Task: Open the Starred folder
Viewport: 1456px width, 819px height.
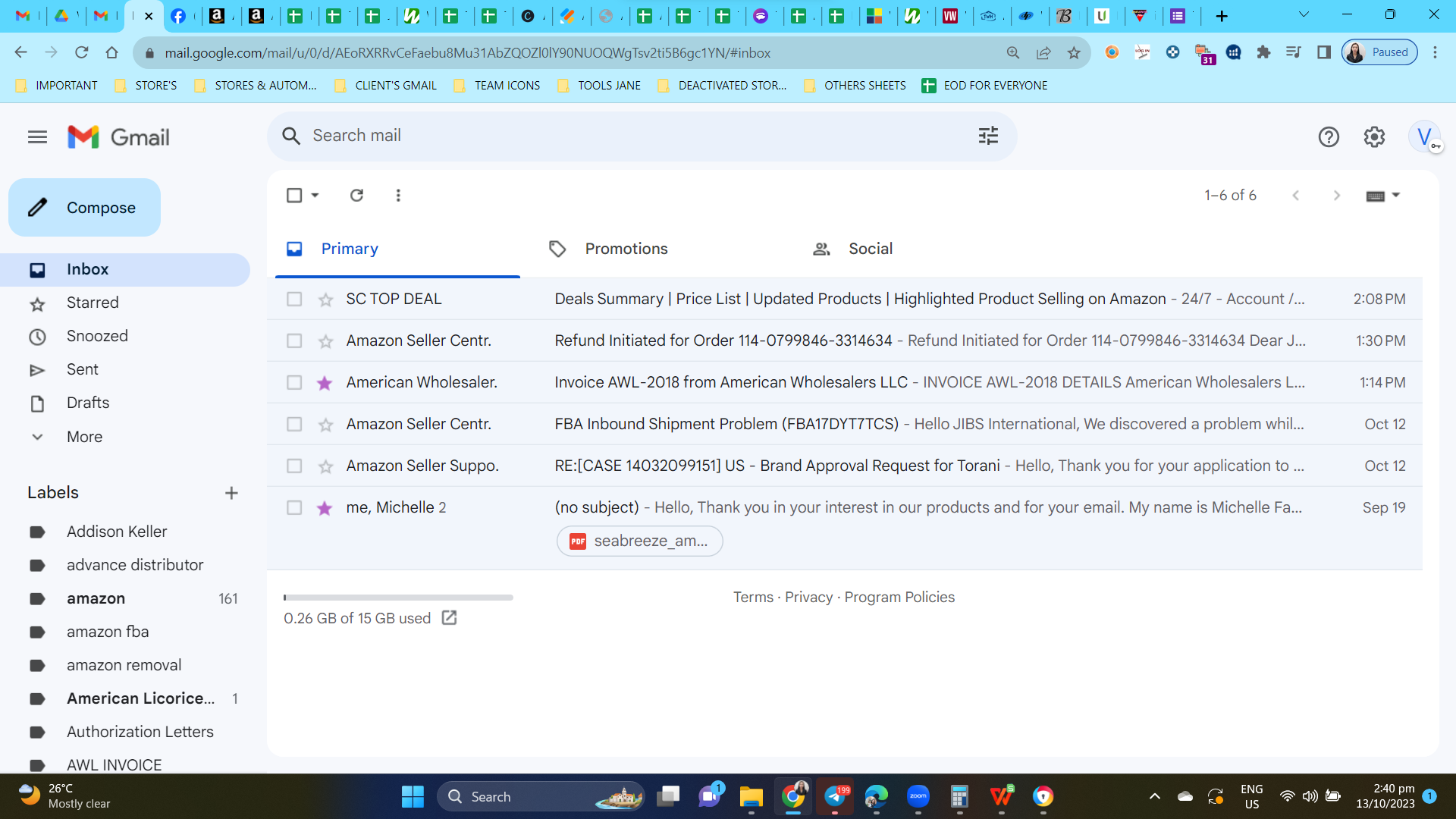Action: [x=125, y=303]
